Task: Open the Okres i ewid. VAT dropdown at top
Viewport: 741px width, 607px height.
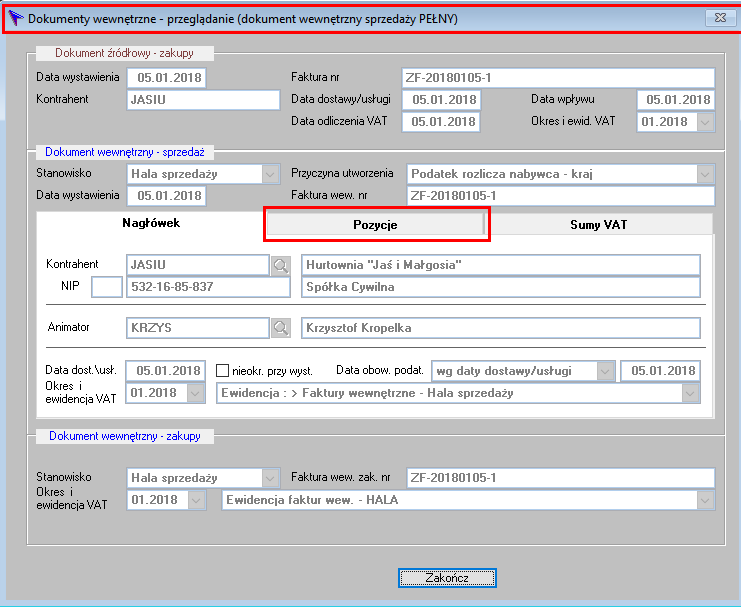Action: (x=705, y=122)
